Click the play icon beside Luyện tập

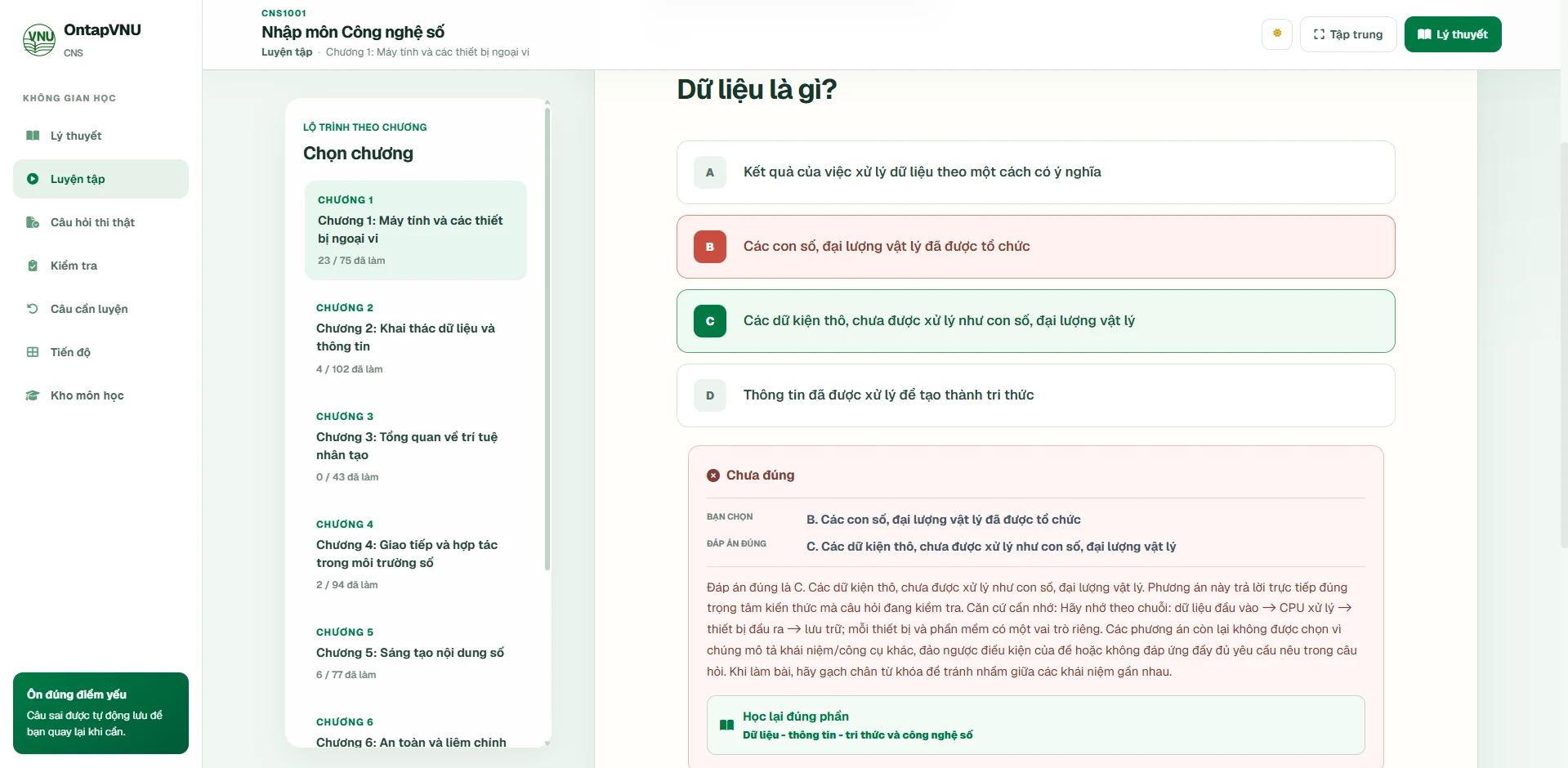click(x=33, y=179)
